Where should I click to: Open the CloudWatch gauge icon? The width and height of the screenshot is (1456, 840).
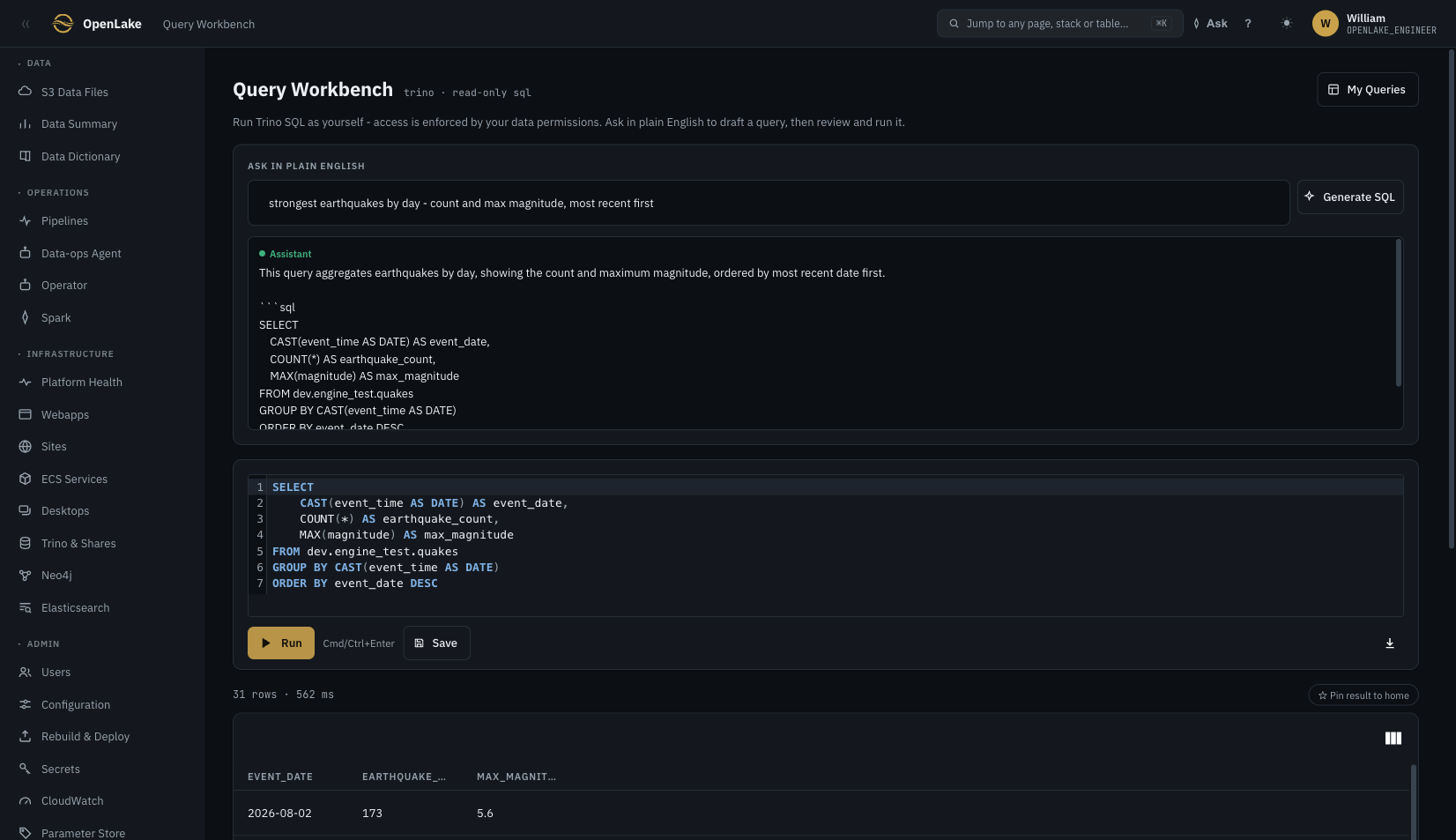click(x=25, y=801)
